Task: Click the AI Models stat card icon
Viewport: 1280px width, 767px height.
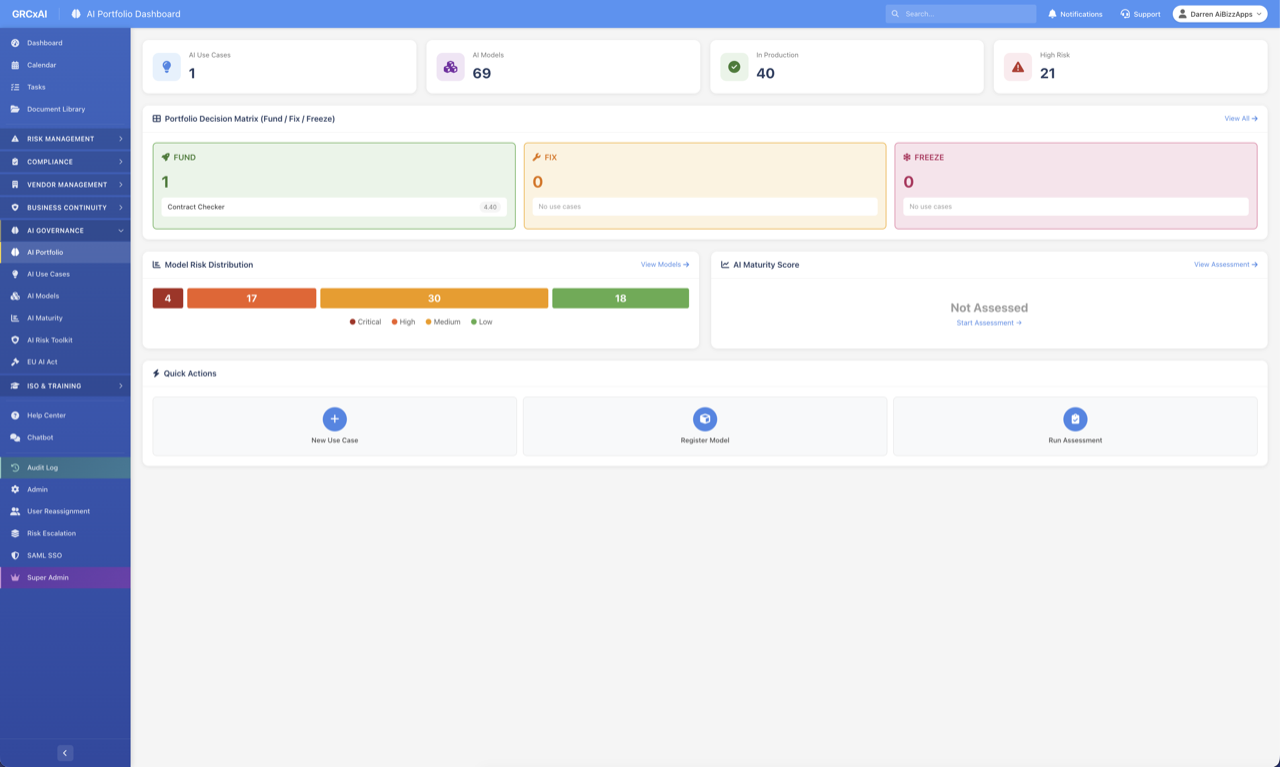Action: [x=450, y=67]
